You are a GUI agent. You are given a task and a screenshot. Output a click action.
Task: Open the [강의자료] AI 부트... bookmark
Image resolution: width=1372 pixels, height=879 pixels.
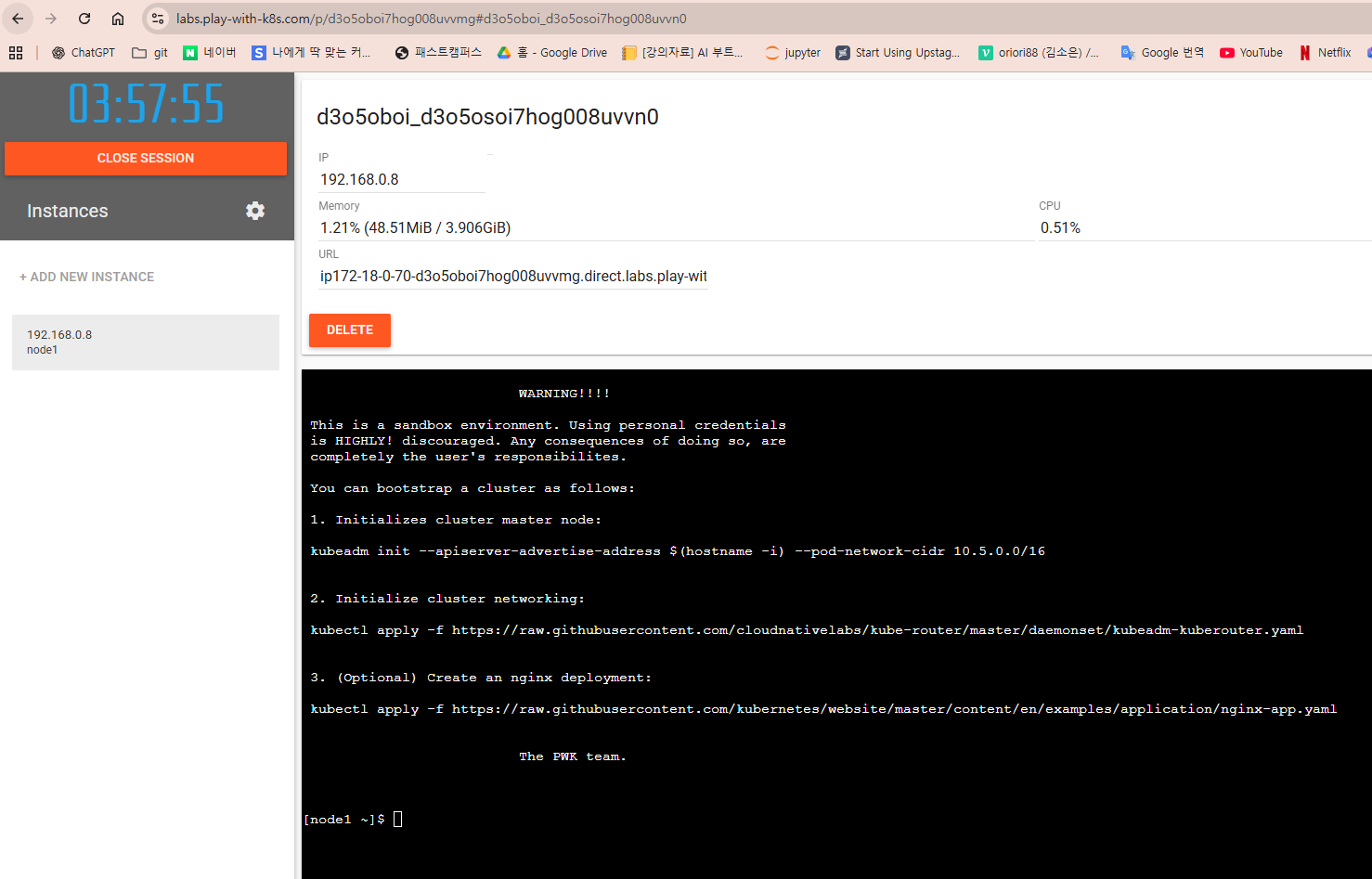[682, 53]
